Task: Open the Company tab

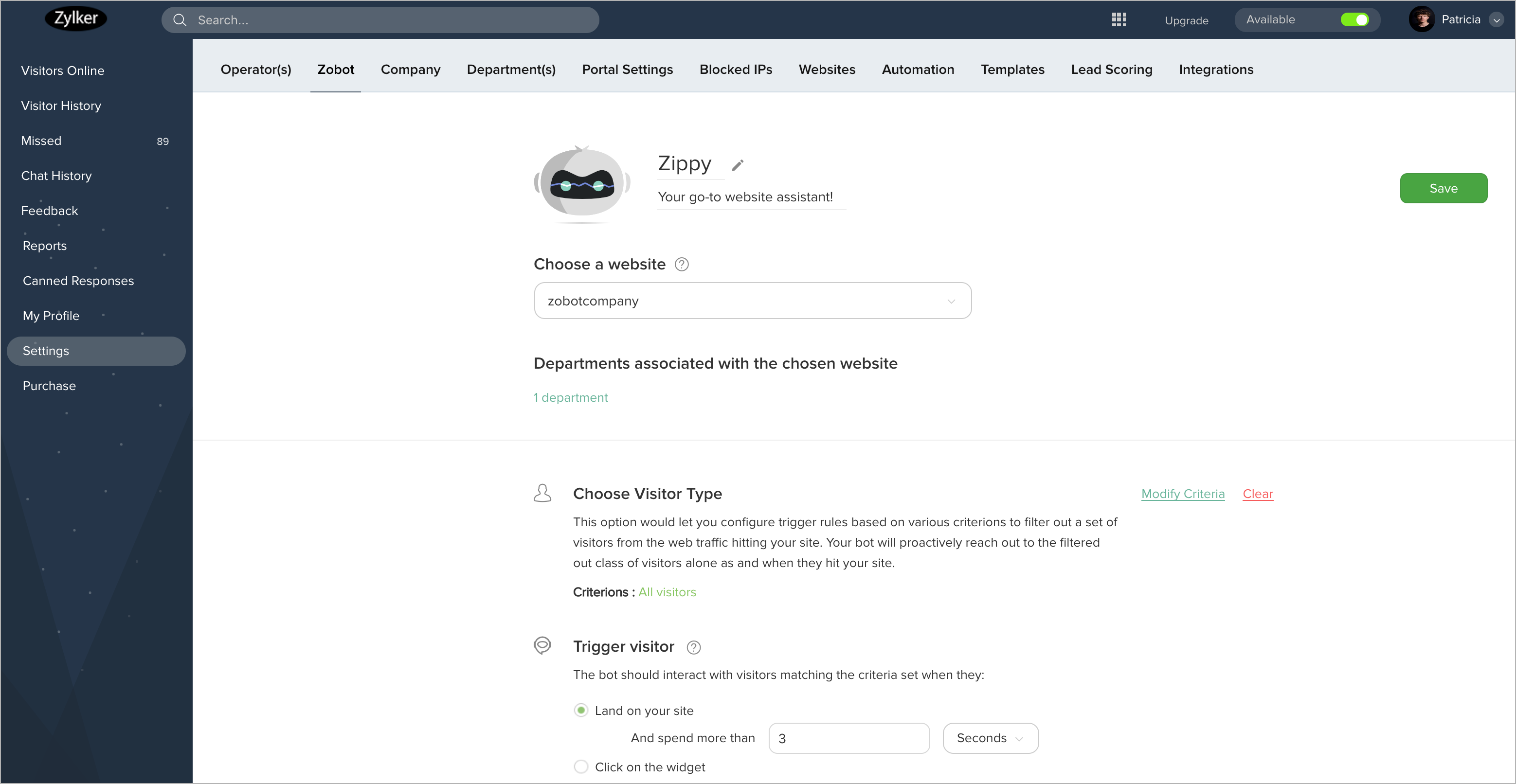Action: [x=410, y=70]
